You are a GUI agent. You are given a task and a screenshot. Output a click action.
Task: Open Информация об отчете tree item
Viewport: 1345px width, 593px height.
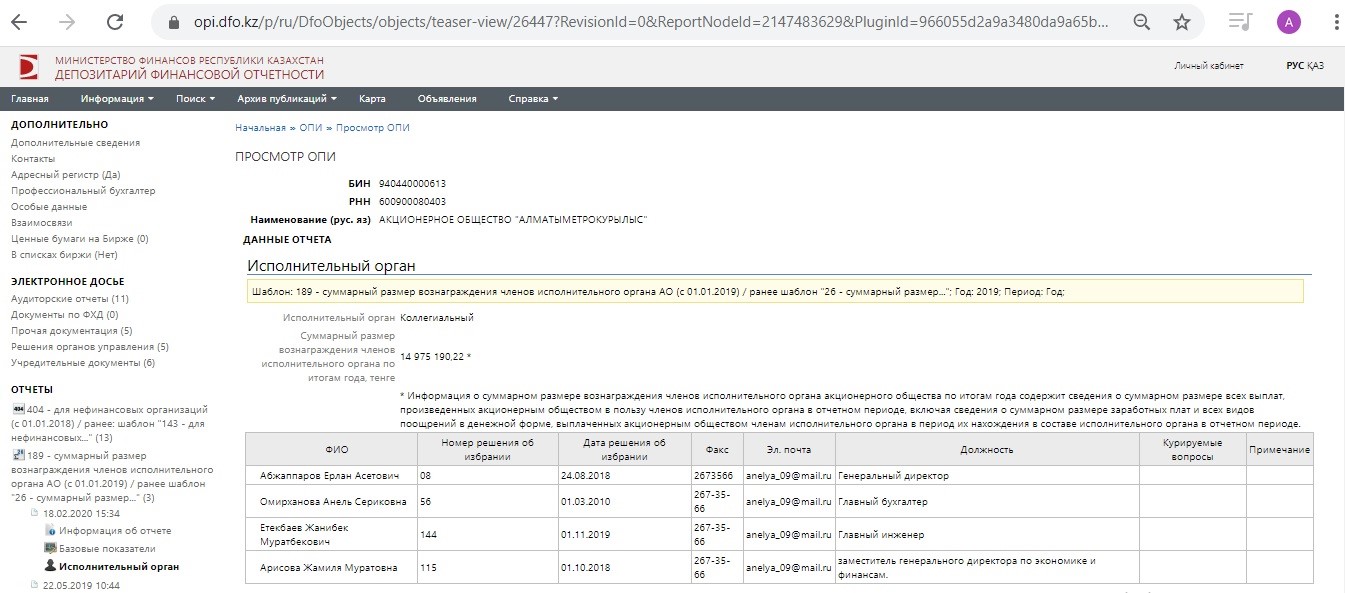[115, 531]
